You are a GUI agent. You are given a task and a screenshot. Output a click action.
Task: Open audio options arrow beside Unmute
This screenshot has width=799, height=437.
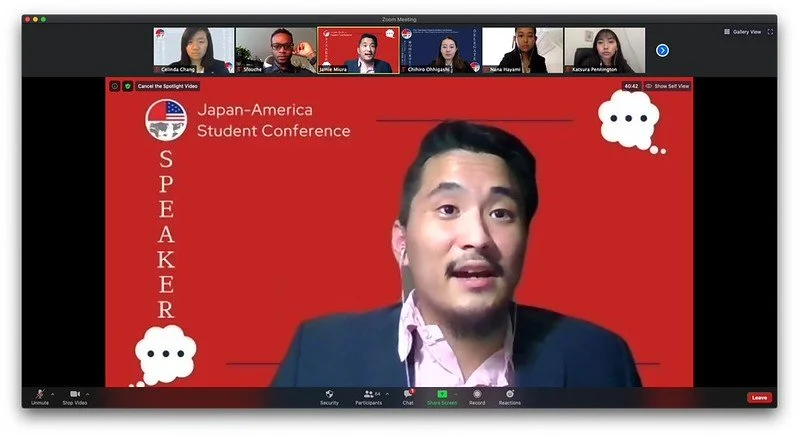[52, 394]
